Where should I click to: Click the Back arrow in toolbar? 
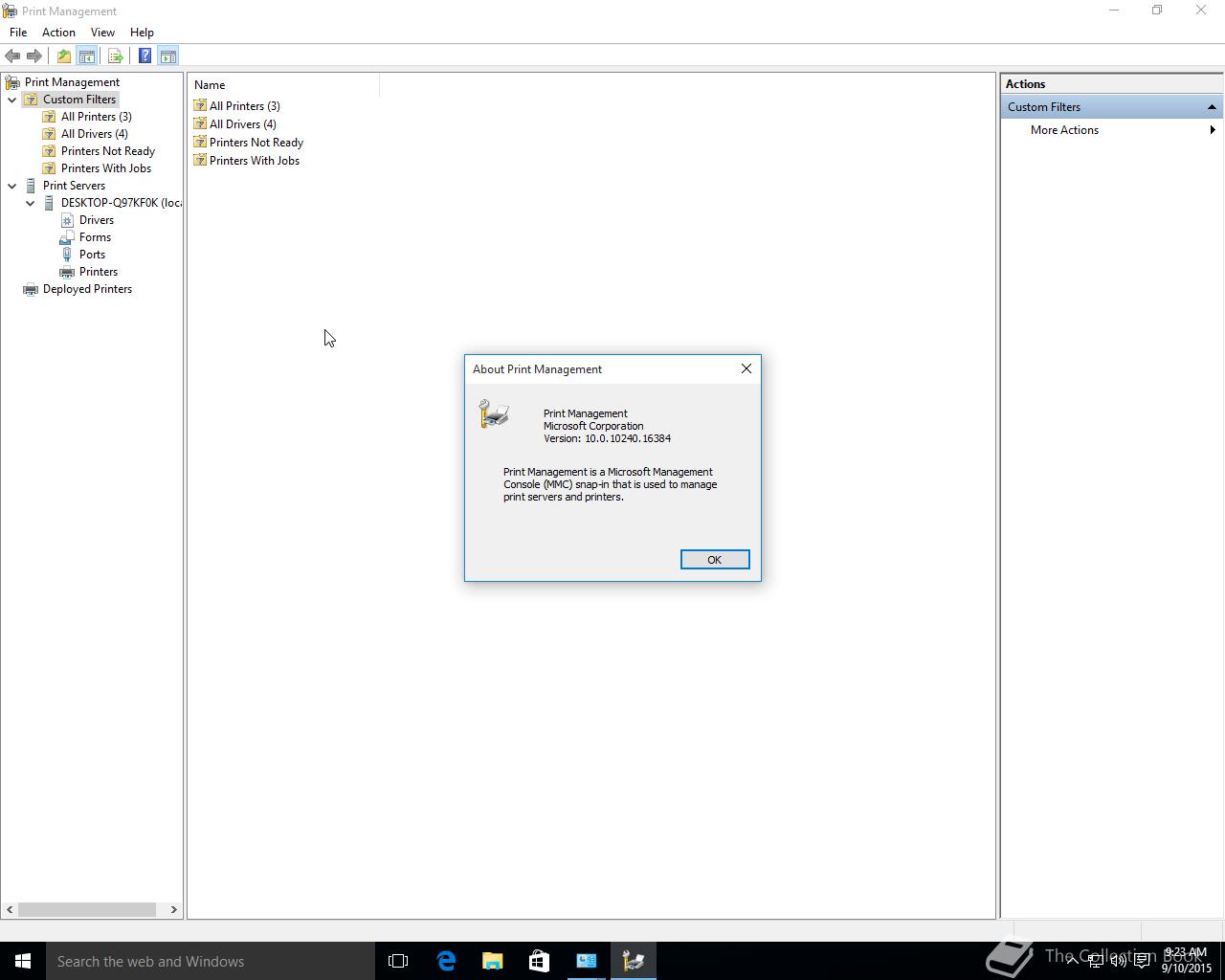point(12,56)
